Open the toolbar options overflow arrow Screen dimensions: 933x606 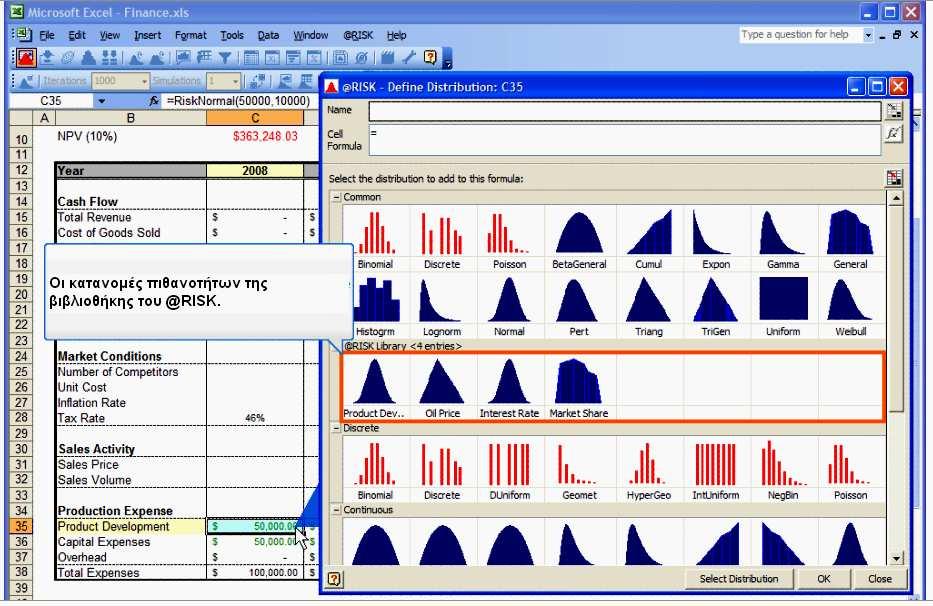[x=447, y=58]
